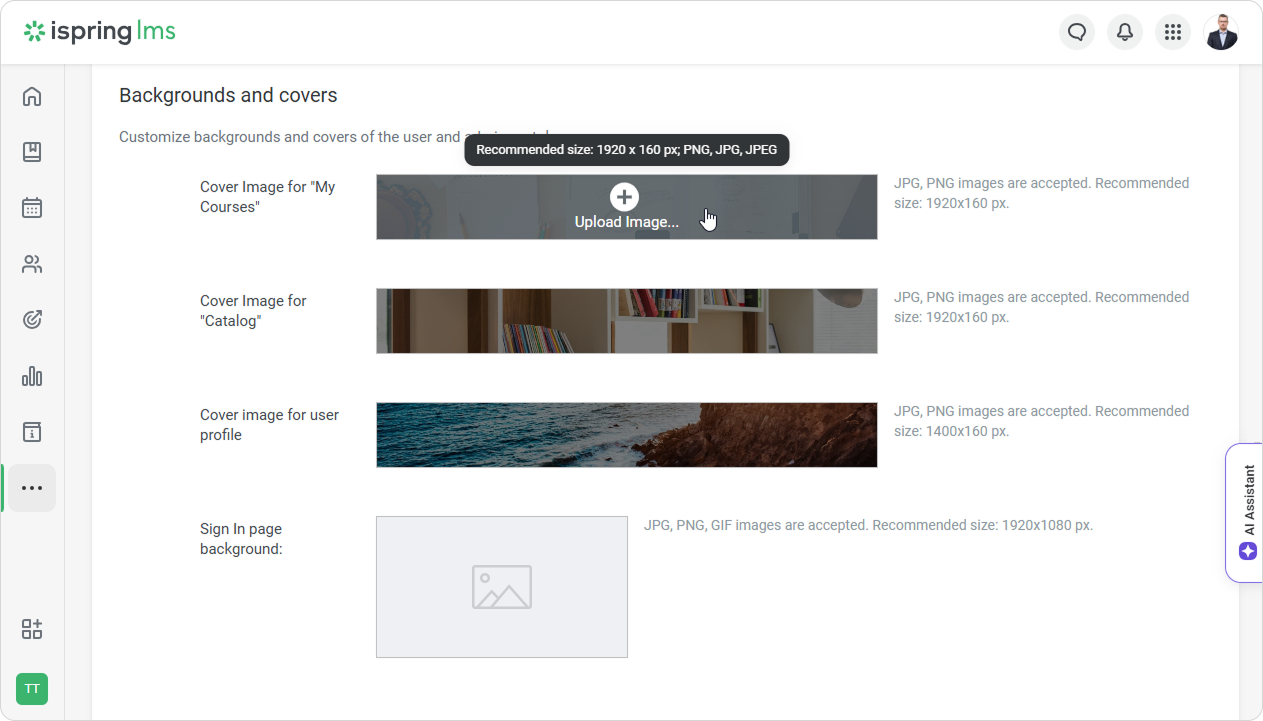Open the apps grid launcher in header
This screenshot has width=1263, height=721.
point(1173,32)
